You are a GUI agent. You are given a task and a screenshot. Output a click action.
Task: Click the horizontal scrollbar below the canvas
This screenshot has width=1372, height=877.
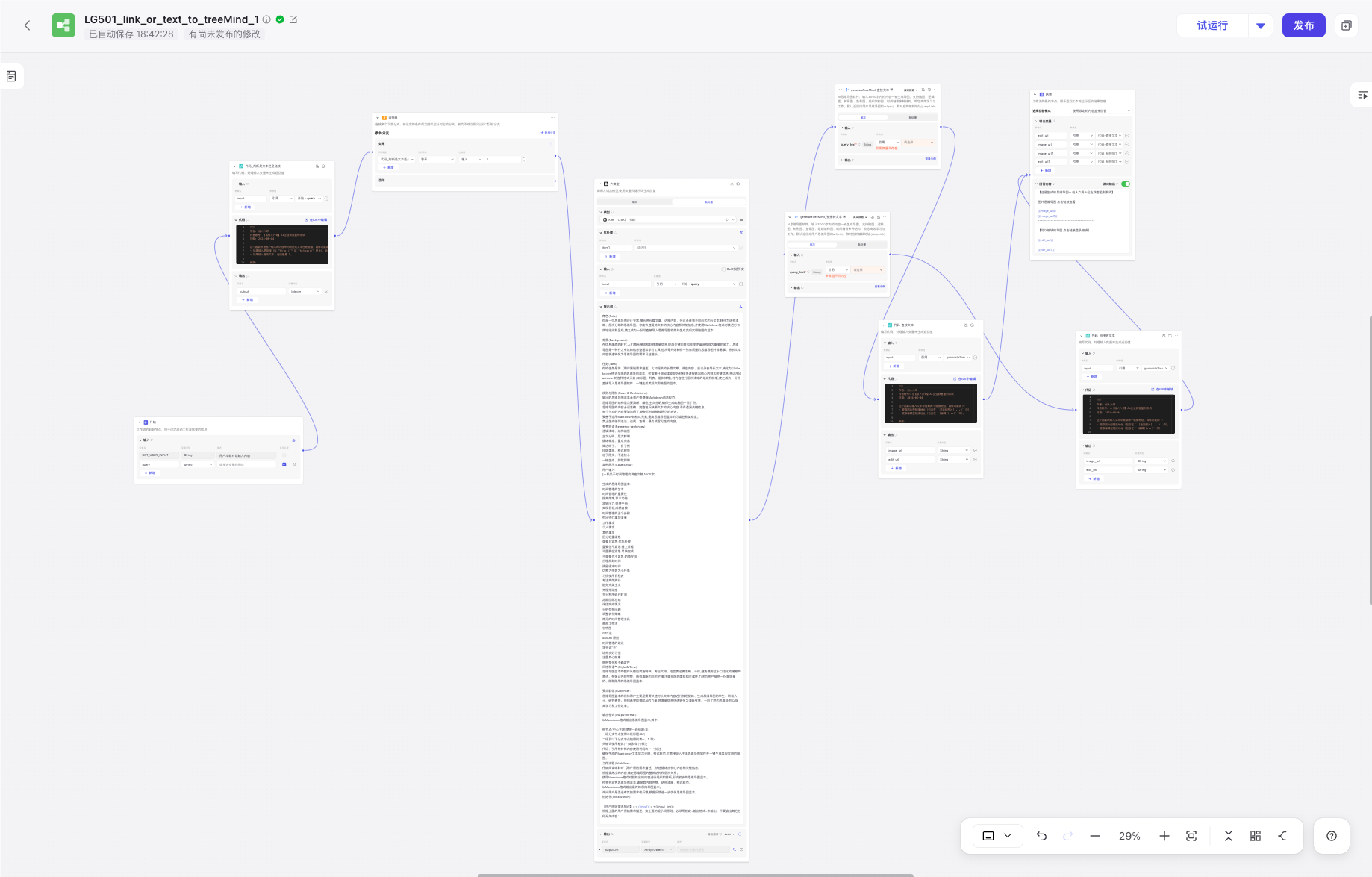click(694, 874)
